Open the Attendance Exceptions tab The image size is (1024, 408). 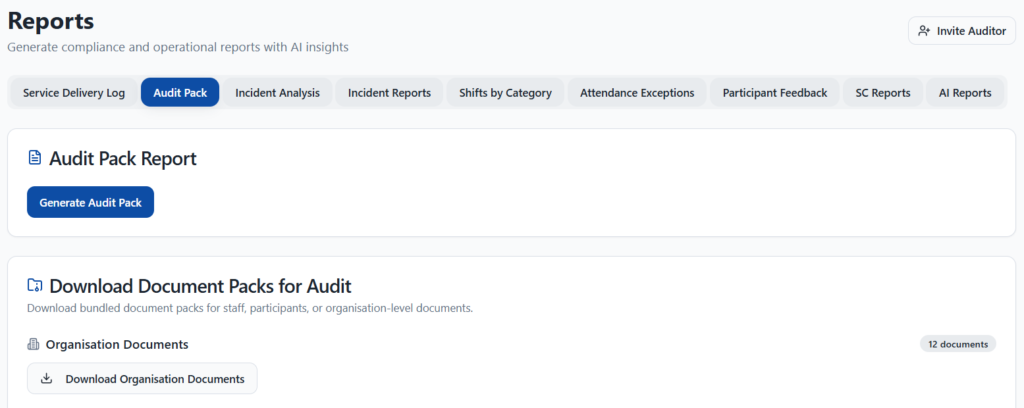click(x=637, y=93)
